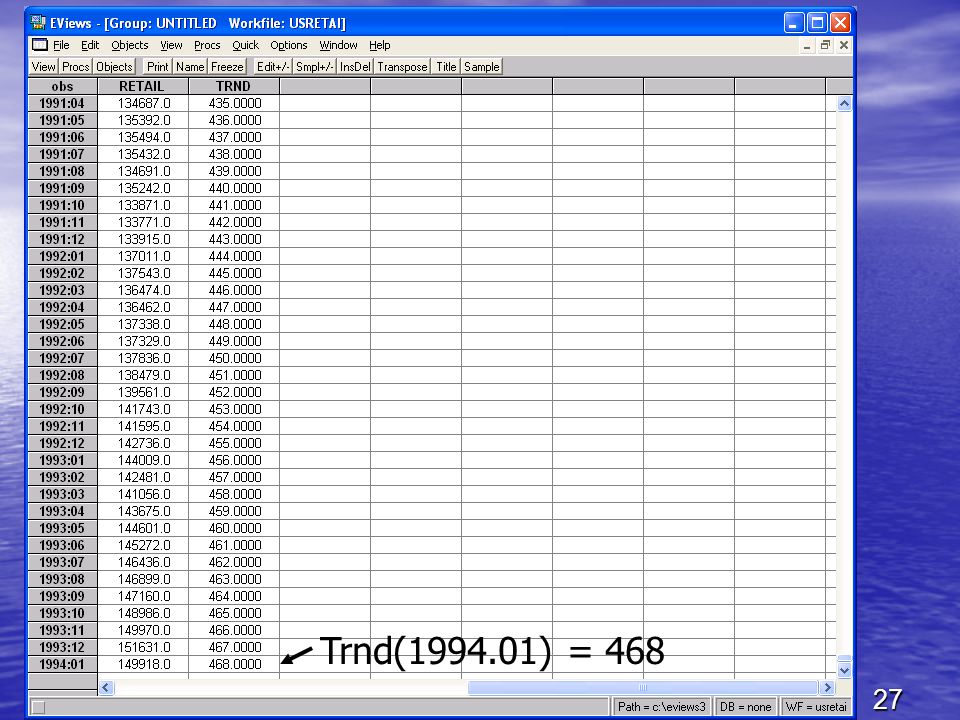This screenshot has height=720, width=960.
Task: Click TRND cell 450.0000
Action: 234,358
